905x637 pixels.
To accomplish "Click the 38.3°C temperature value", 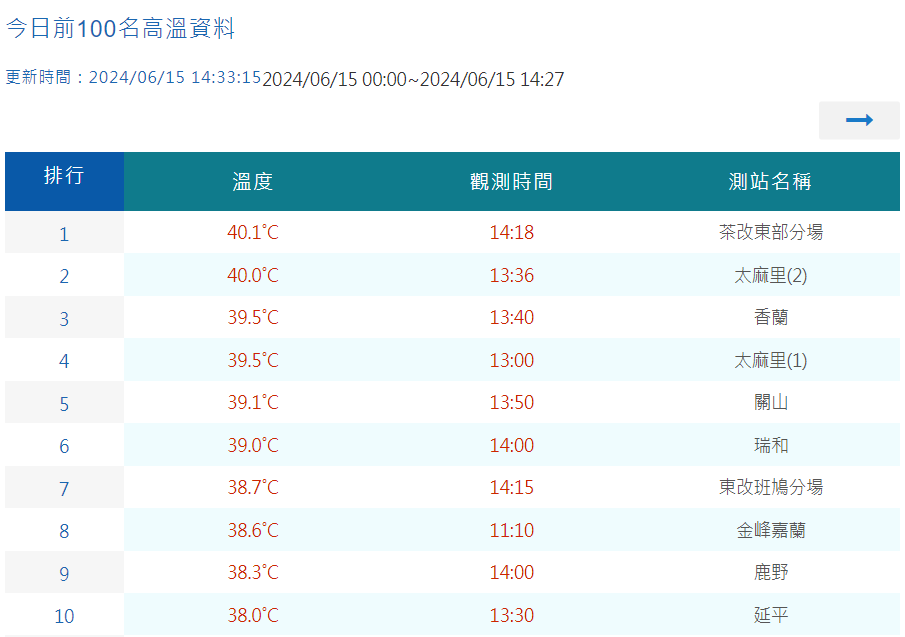I will click(253, 572).
